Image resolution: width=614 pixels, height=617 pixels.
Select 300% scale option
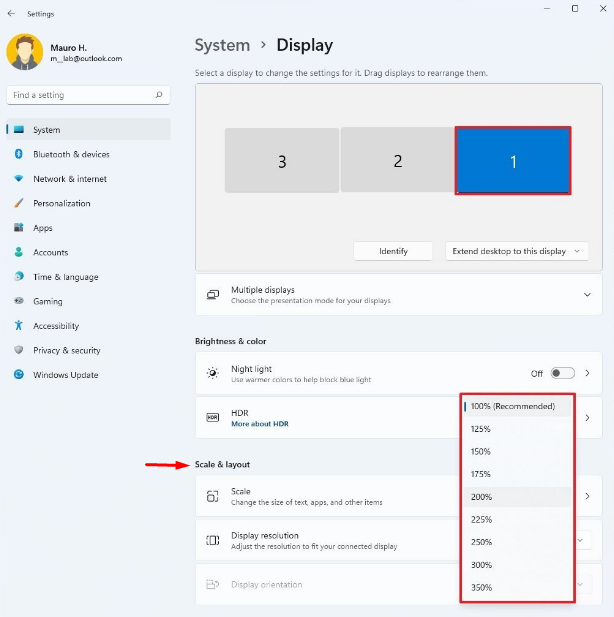(x=517, y=565)
